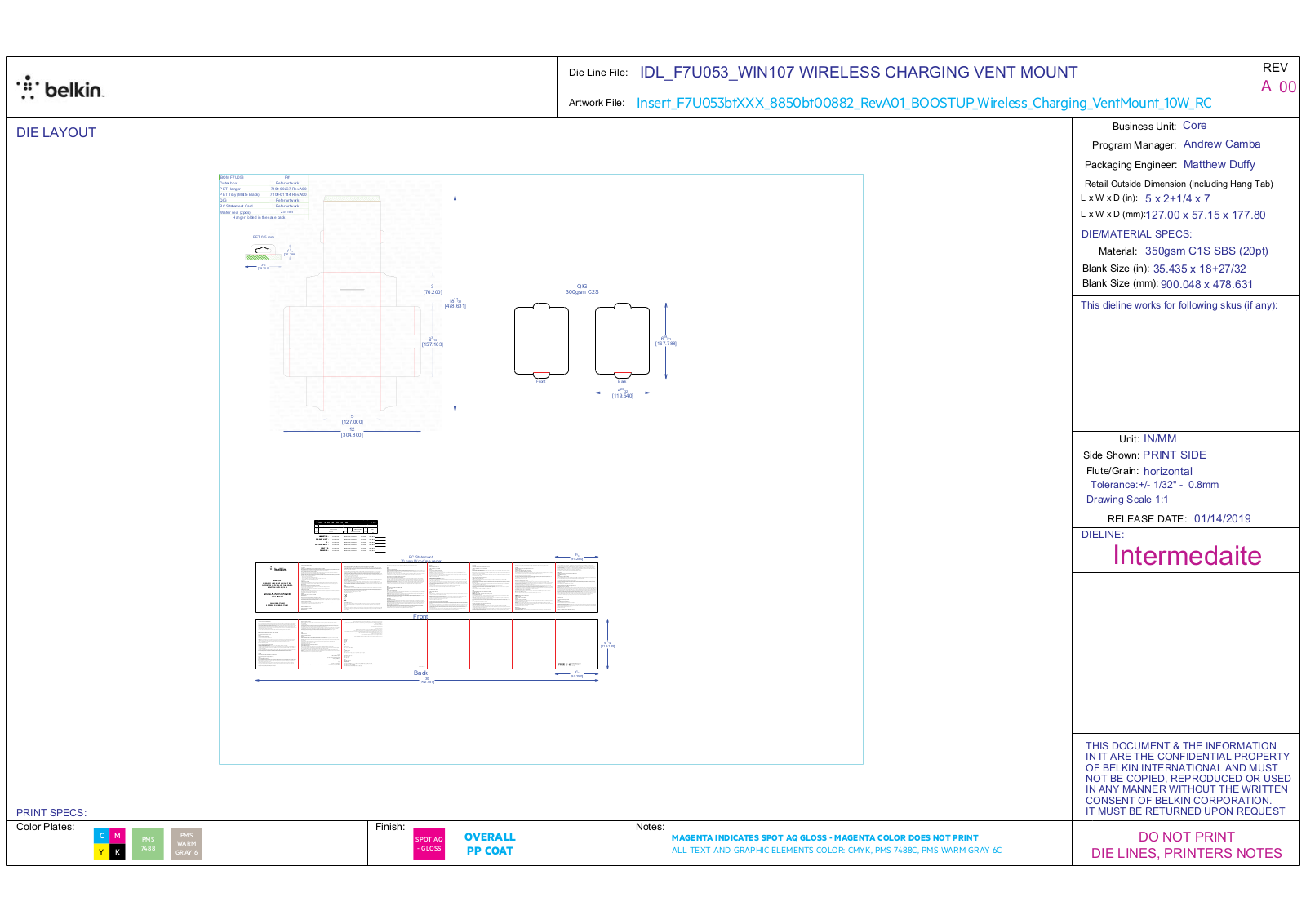Click blank size '35.435 x 18+27/32'
1306x924 pixels.
pos(1199,269)
